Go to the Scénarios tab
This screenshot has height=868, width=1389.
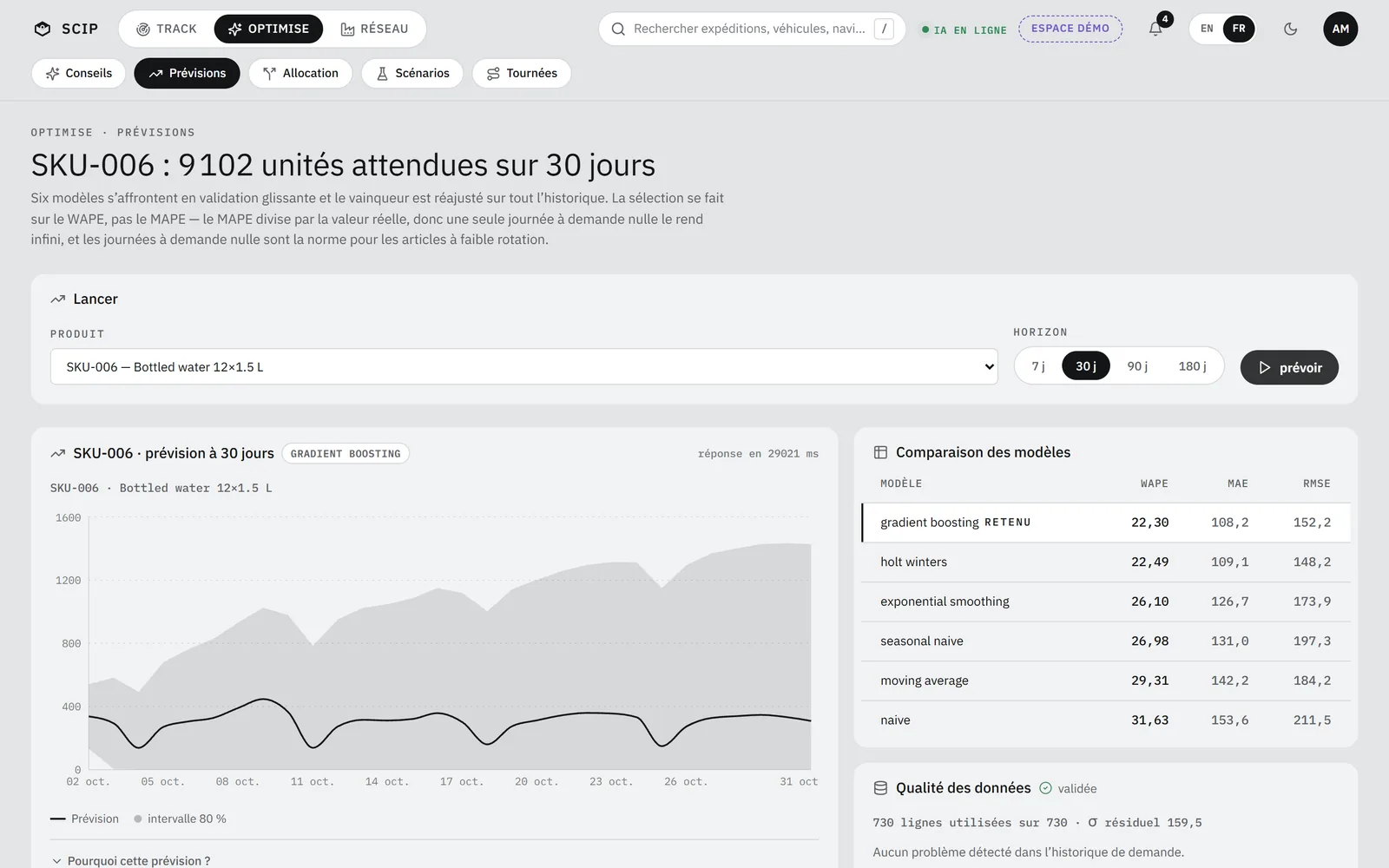(x=412, y=73)
